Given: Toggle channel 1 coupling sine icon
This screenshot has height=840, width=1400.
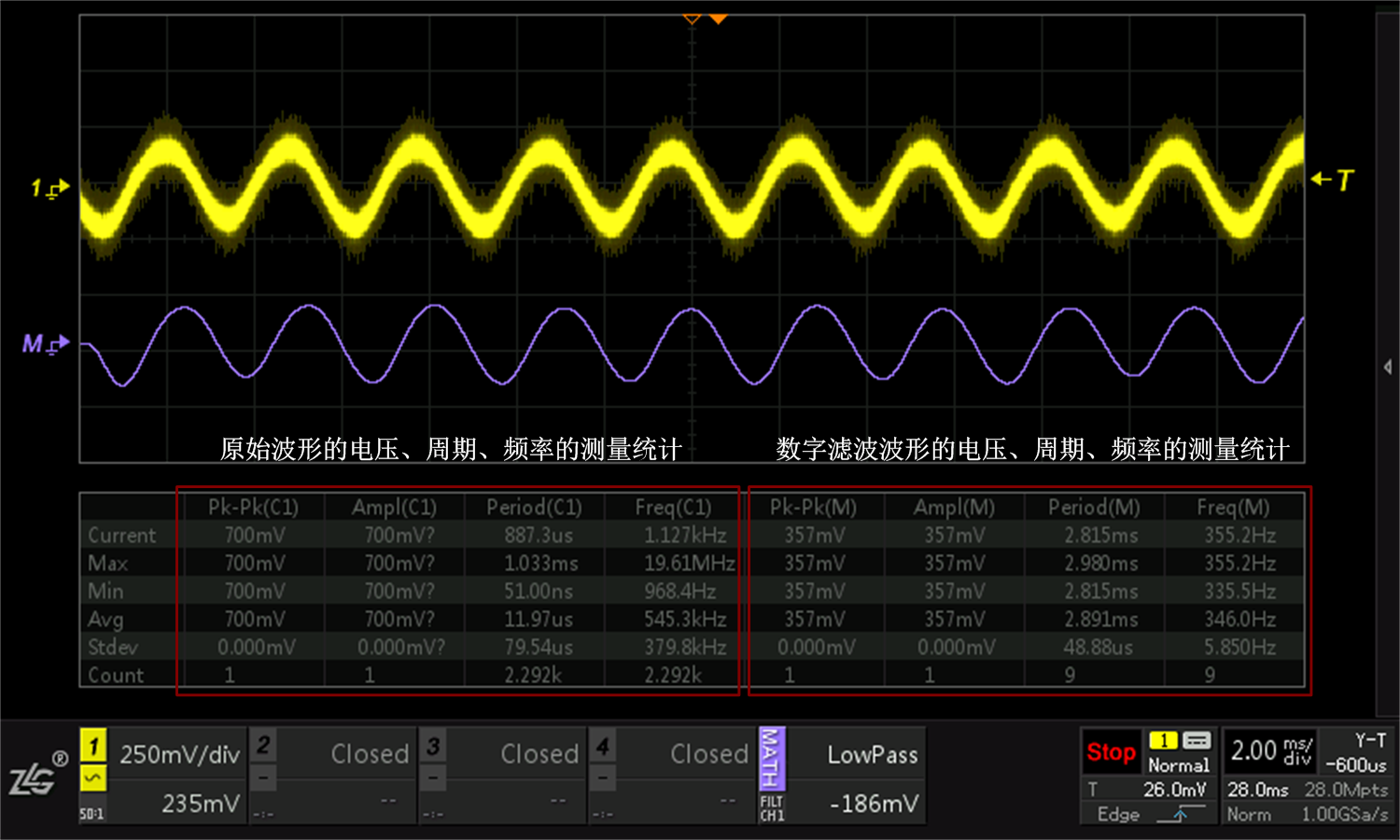Looking at the screenshot, I should [x=93, y=777].
